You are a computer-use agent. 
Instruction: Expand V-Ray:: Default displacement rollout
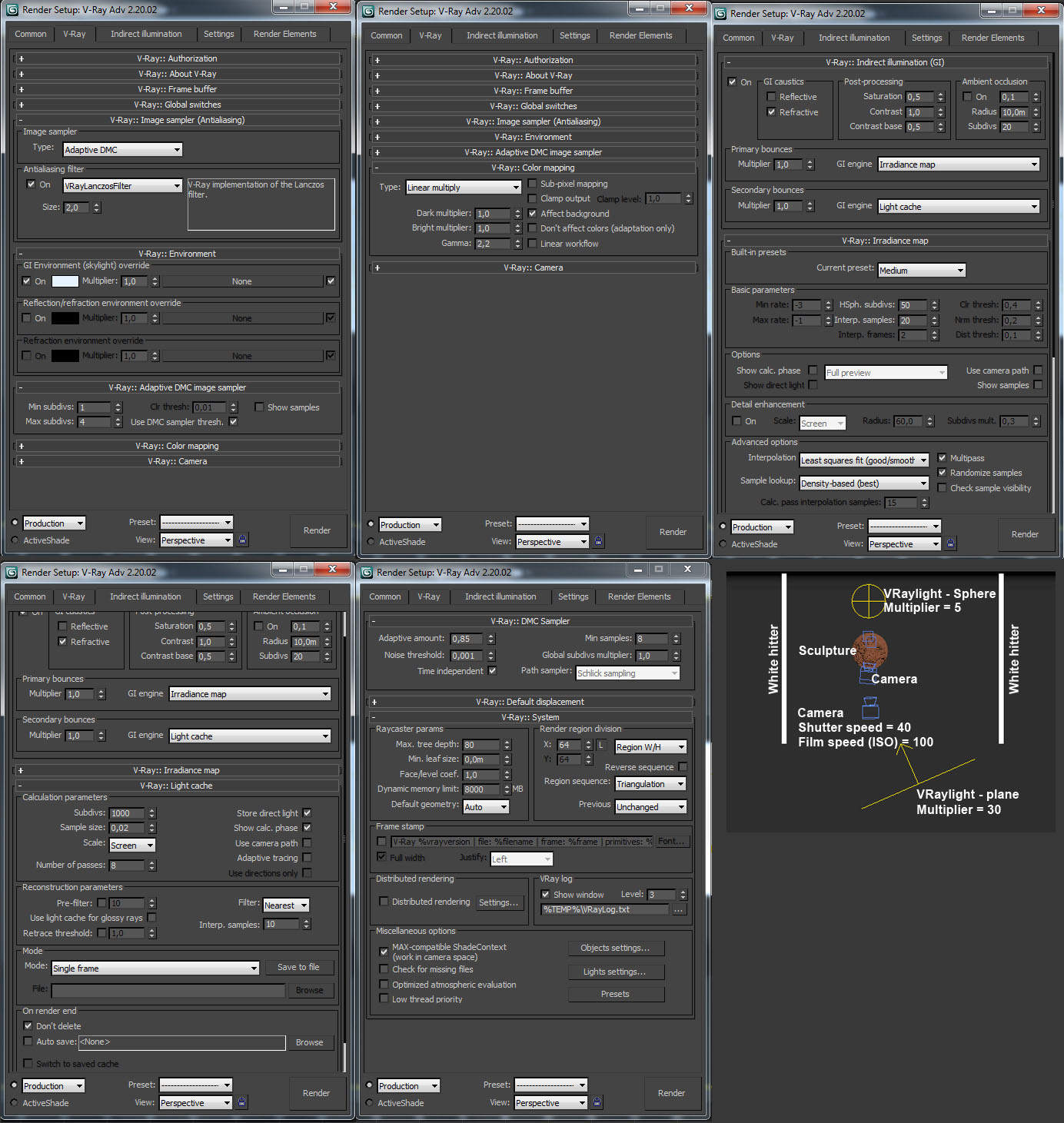coord(530,702)
